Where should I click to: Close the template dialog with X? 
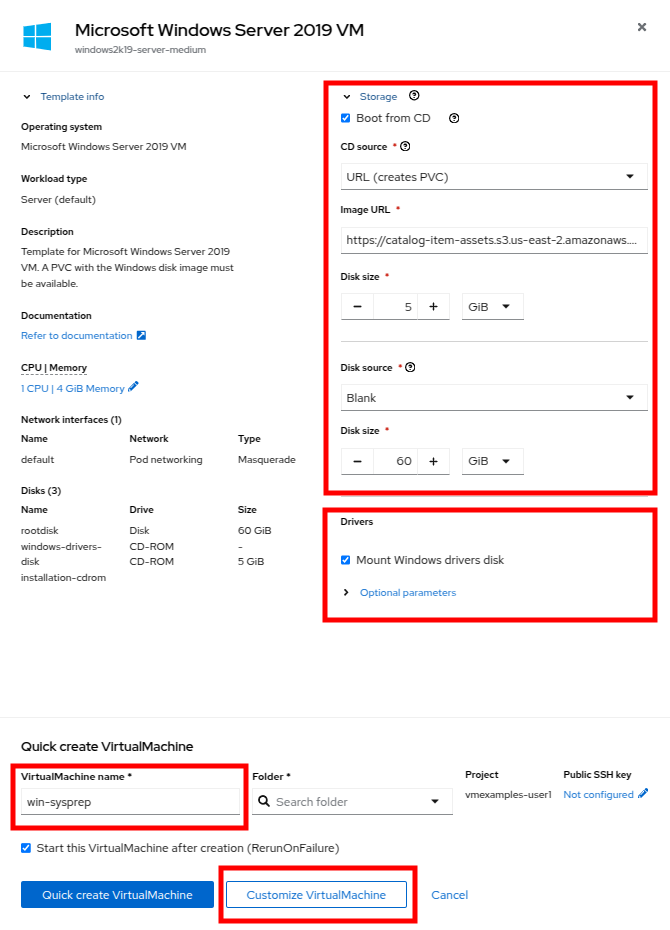pyautogui.click(x=642, y=27)
